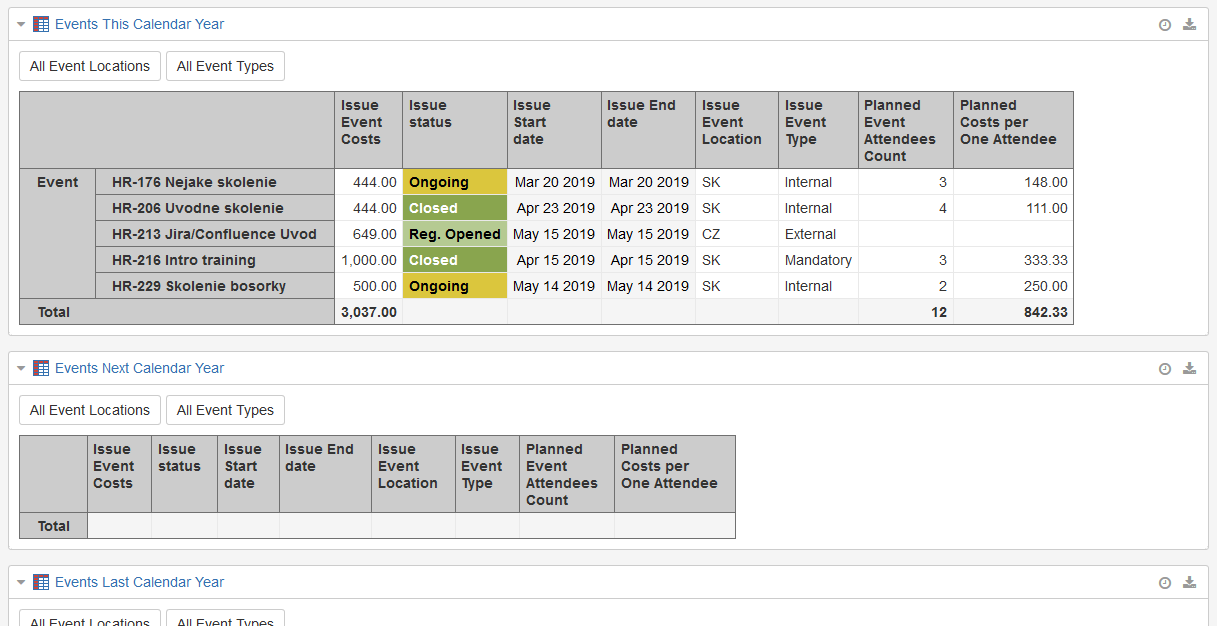Image resolution: width=1217 pixels, height=626 pixels.
Task: Click table icon beside Events Next Calendar Year
Action: click(x=41, y=368)
